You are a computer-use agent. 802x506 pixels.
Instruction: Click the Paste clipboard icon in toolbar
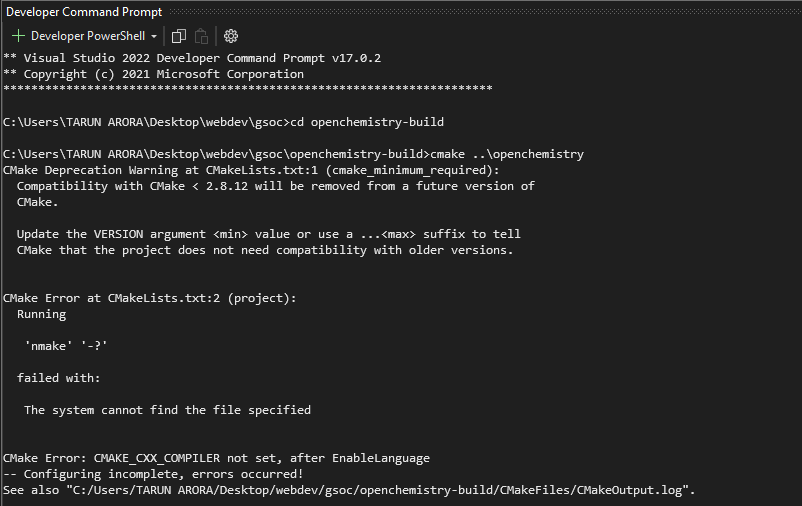click(x=202, y=36)
